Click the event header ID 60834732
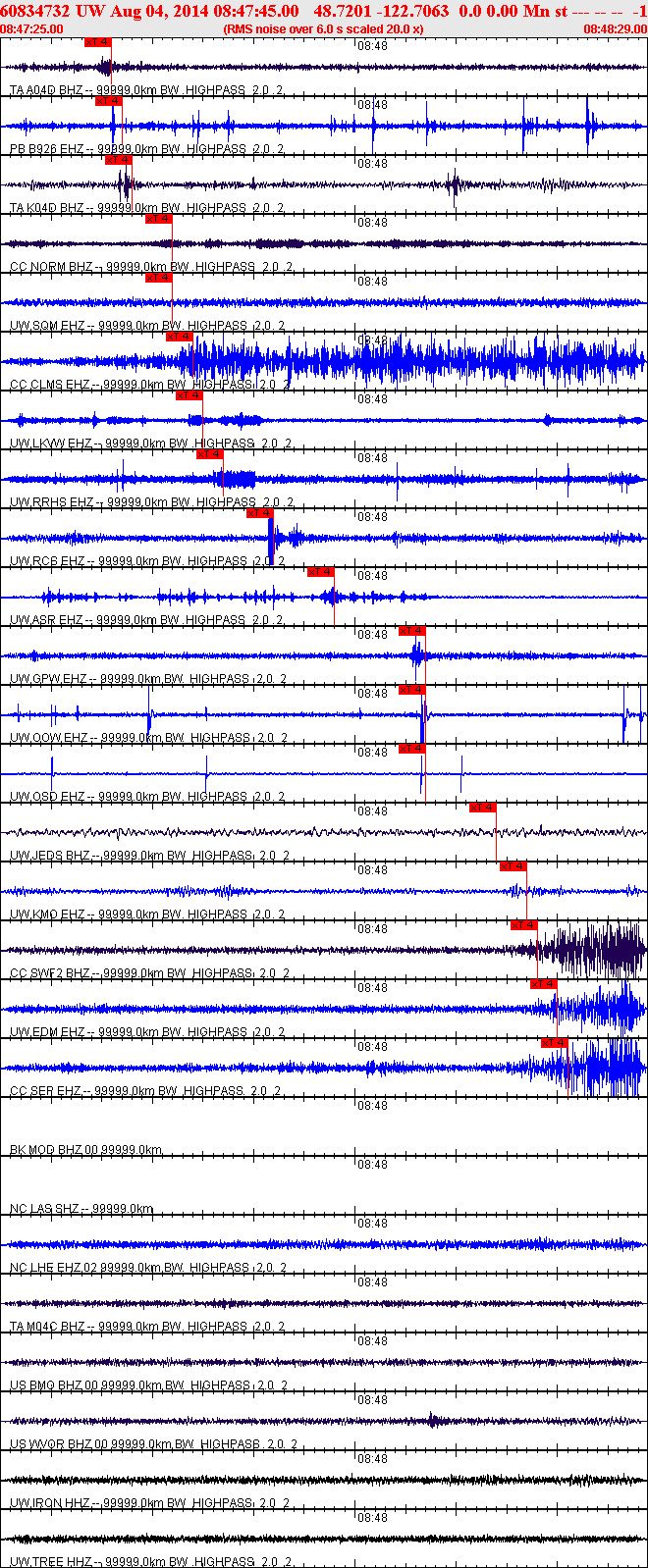648x1568 pixels. click(x=34, y=11)
